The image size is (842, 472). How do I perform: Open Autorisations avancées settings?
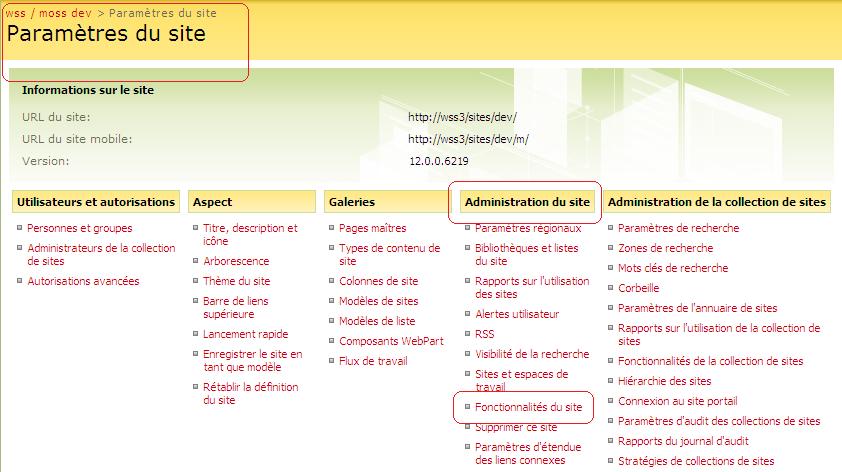(83, 281)
